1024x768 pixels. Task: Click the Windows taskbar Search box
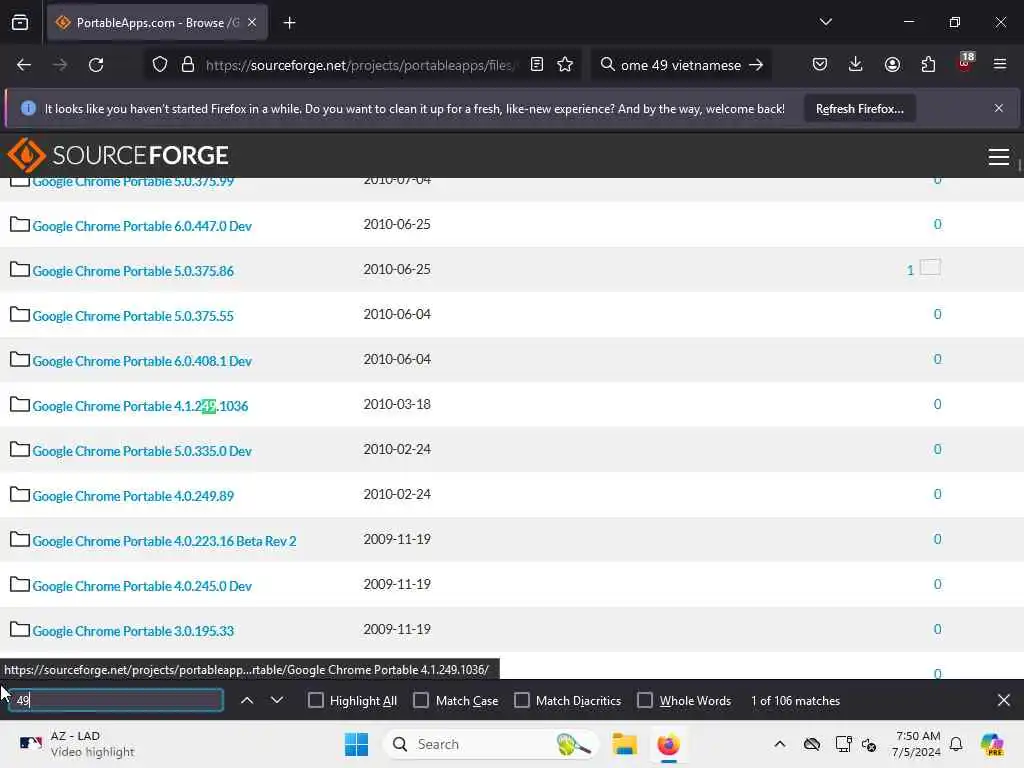[491, 744]
